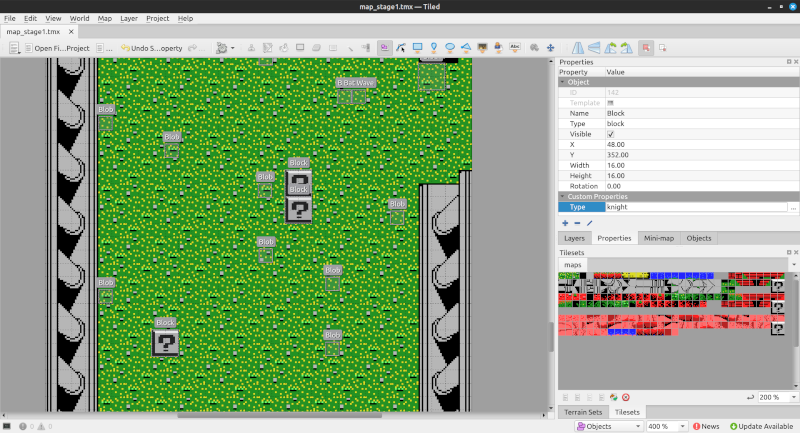Click Open File or Project button
Viewport: 800px width, 433px height.
click(x=57, y=48)
